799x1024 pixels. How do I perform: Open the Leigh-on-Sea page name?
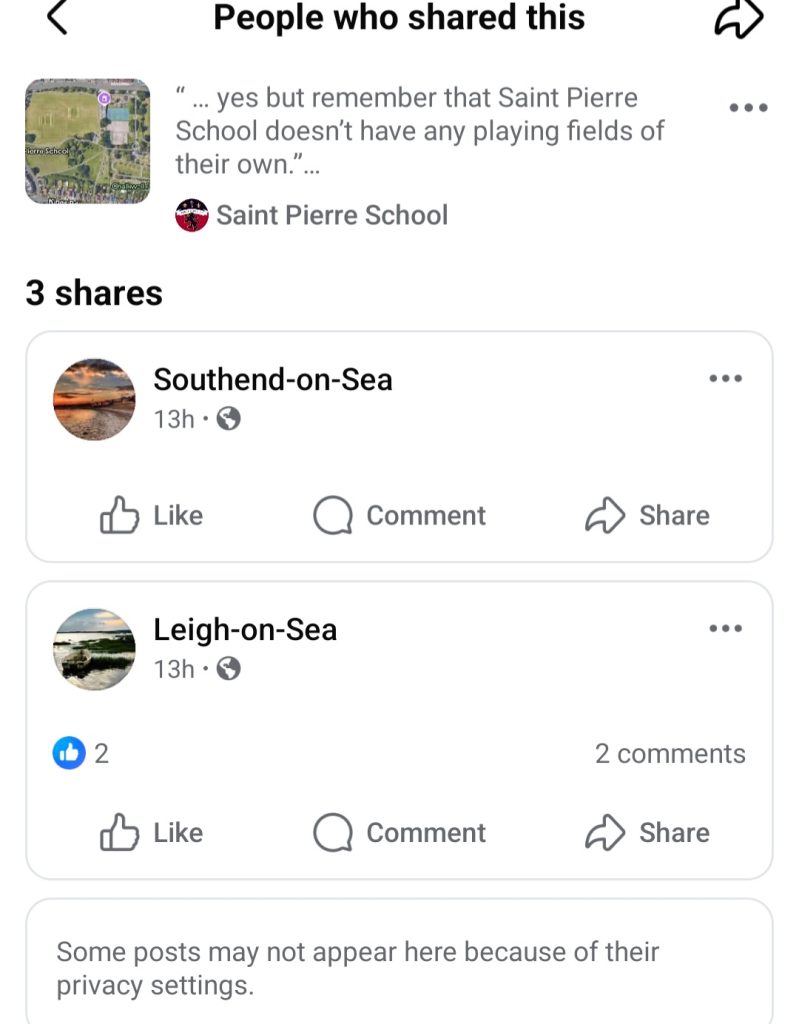pos(245,630)
